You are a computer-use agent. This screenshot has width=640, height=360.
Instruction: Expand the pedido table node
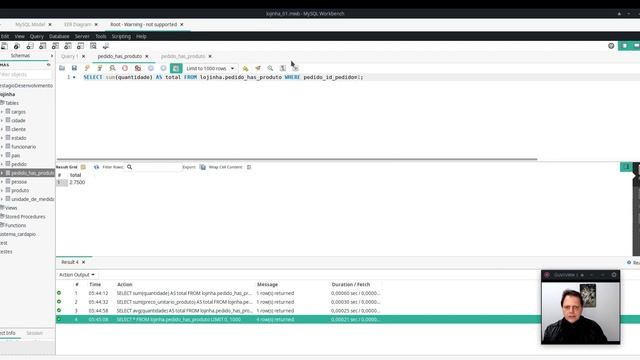(x=2, y=164)
